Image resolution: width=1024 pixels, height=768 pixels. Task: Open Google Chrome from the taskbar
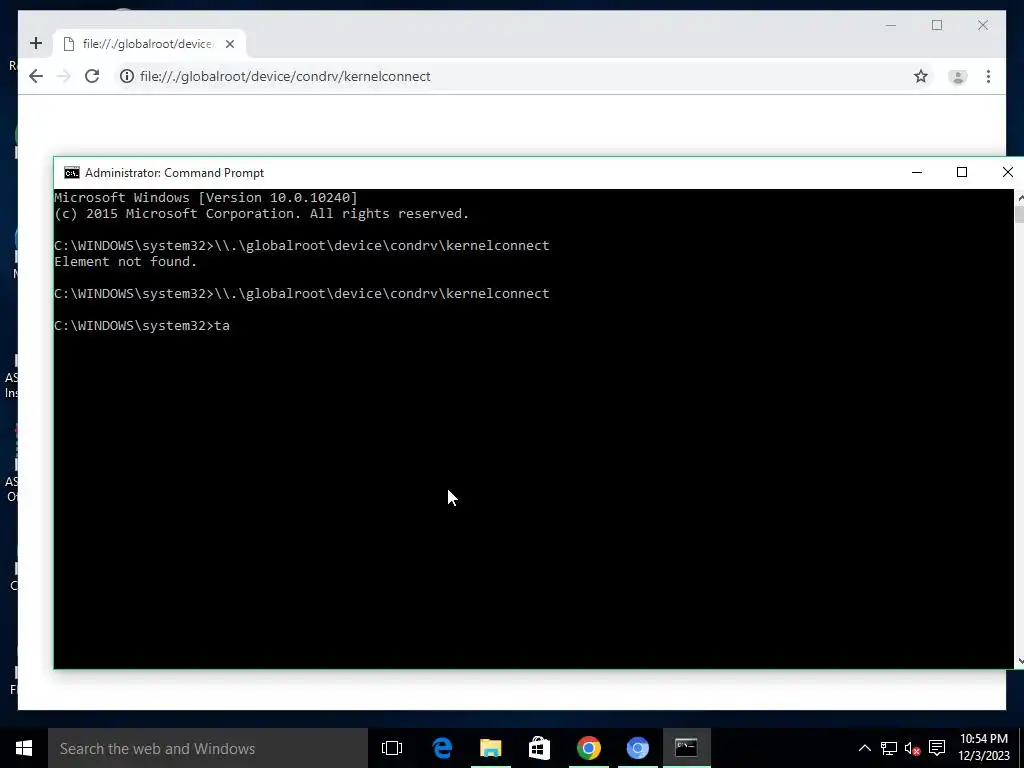click(588, 748)
